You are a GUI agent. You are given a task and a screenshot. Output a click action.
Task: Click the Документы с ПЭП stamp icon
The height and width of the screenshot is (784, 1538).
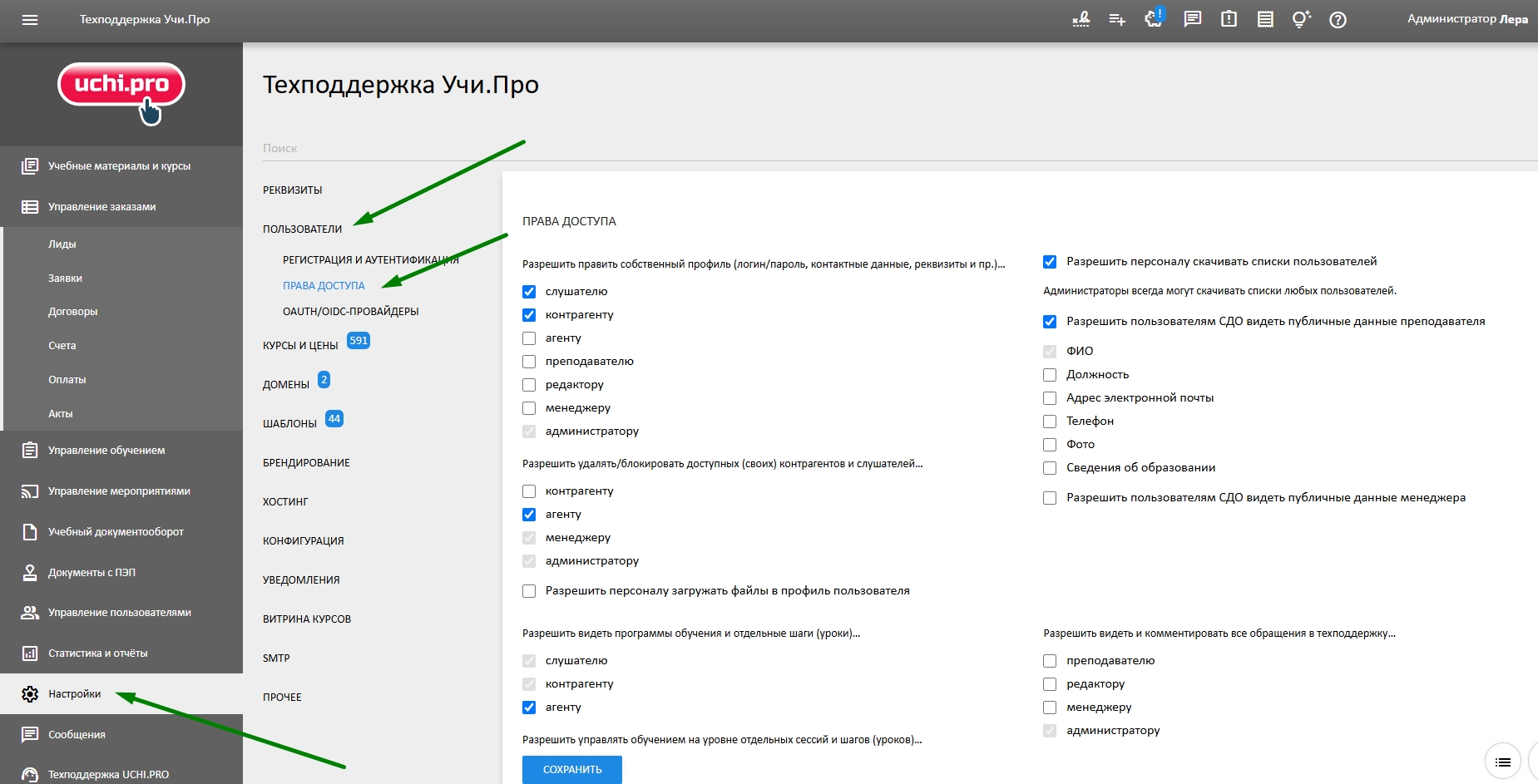click(30, 573)
